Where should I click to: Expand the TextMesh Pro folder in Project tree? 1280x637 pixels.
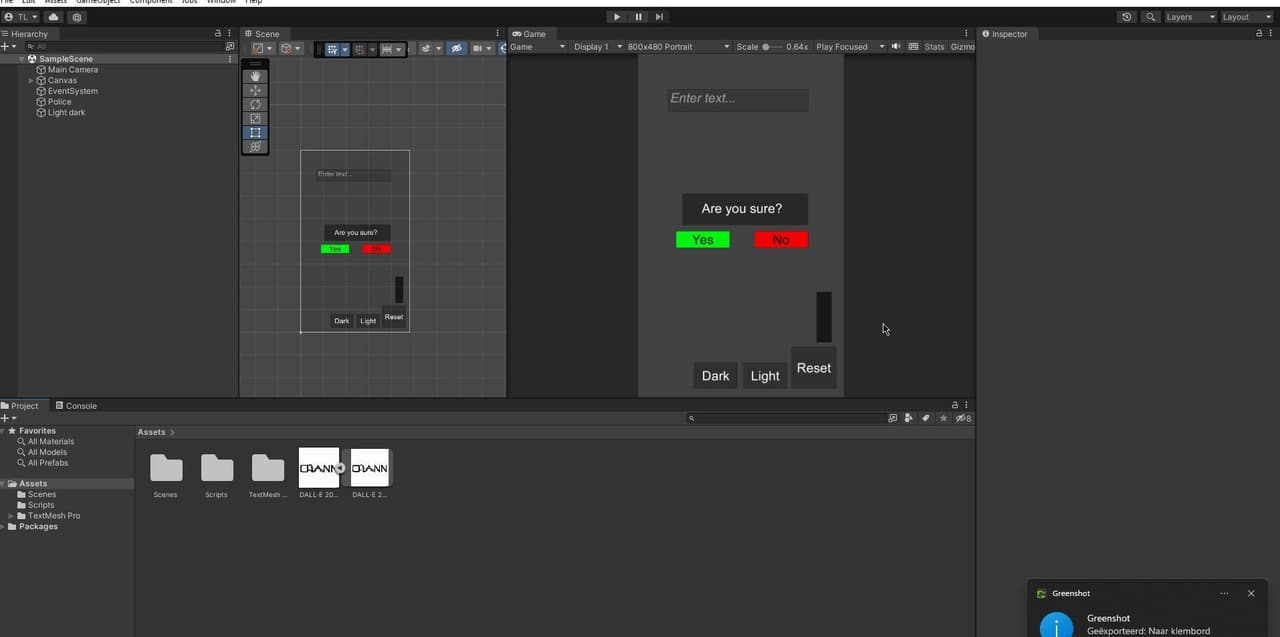(11, 516)
